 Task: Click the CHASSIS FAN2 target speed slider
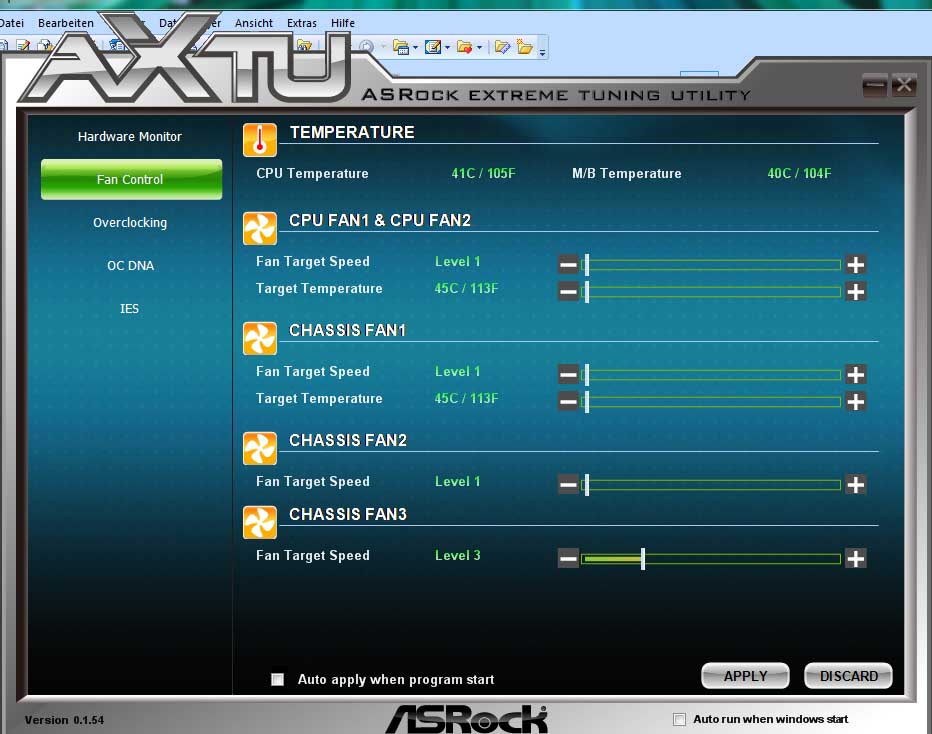[x=711, y=484]
